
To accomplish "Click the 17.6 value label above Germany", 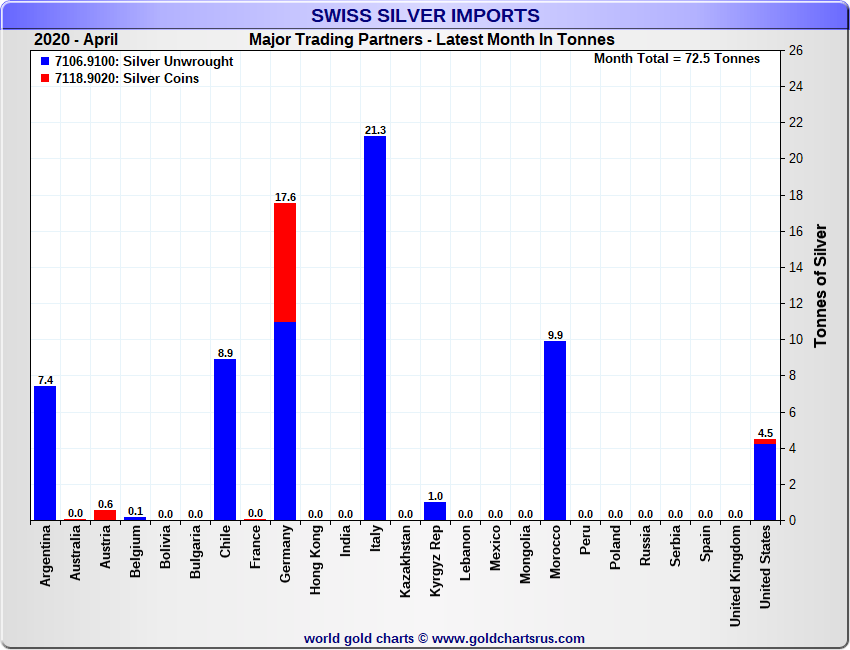I will [285, 197].
